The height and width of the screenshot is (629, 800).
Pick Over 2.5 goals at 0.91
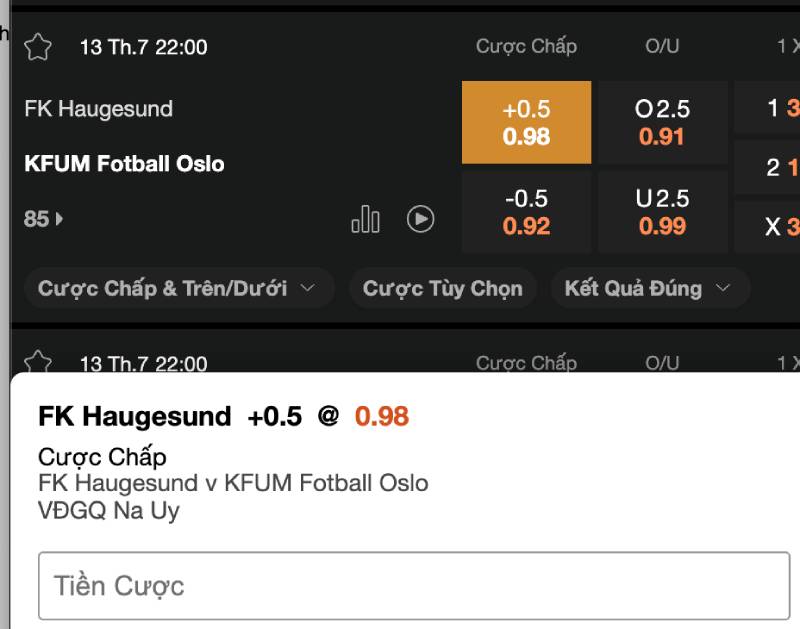(x=662, y=122)
